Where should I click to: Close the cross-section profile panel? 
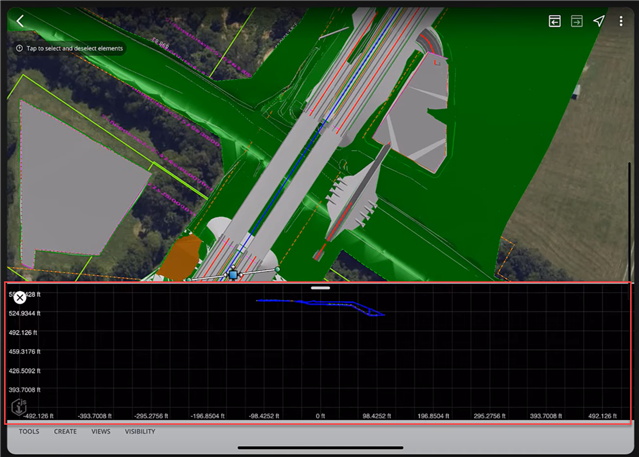(x=20, y=297)
